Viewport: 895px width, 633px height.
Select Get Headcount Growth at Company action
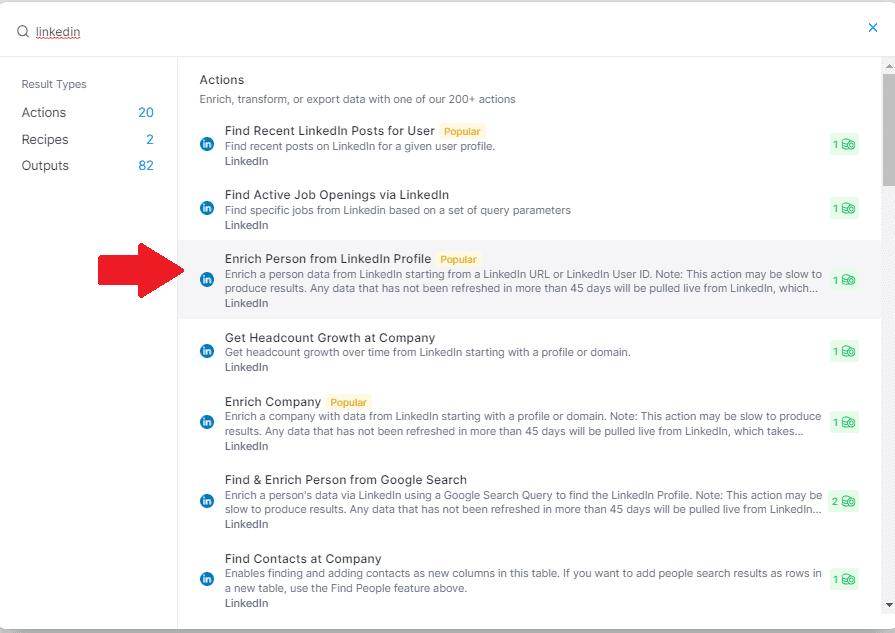(x=330, y=337)
